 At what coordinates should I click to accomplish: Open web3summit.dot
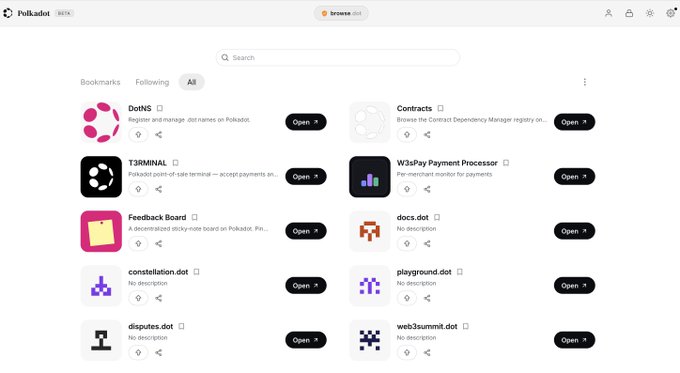click(x=574, y=340)
